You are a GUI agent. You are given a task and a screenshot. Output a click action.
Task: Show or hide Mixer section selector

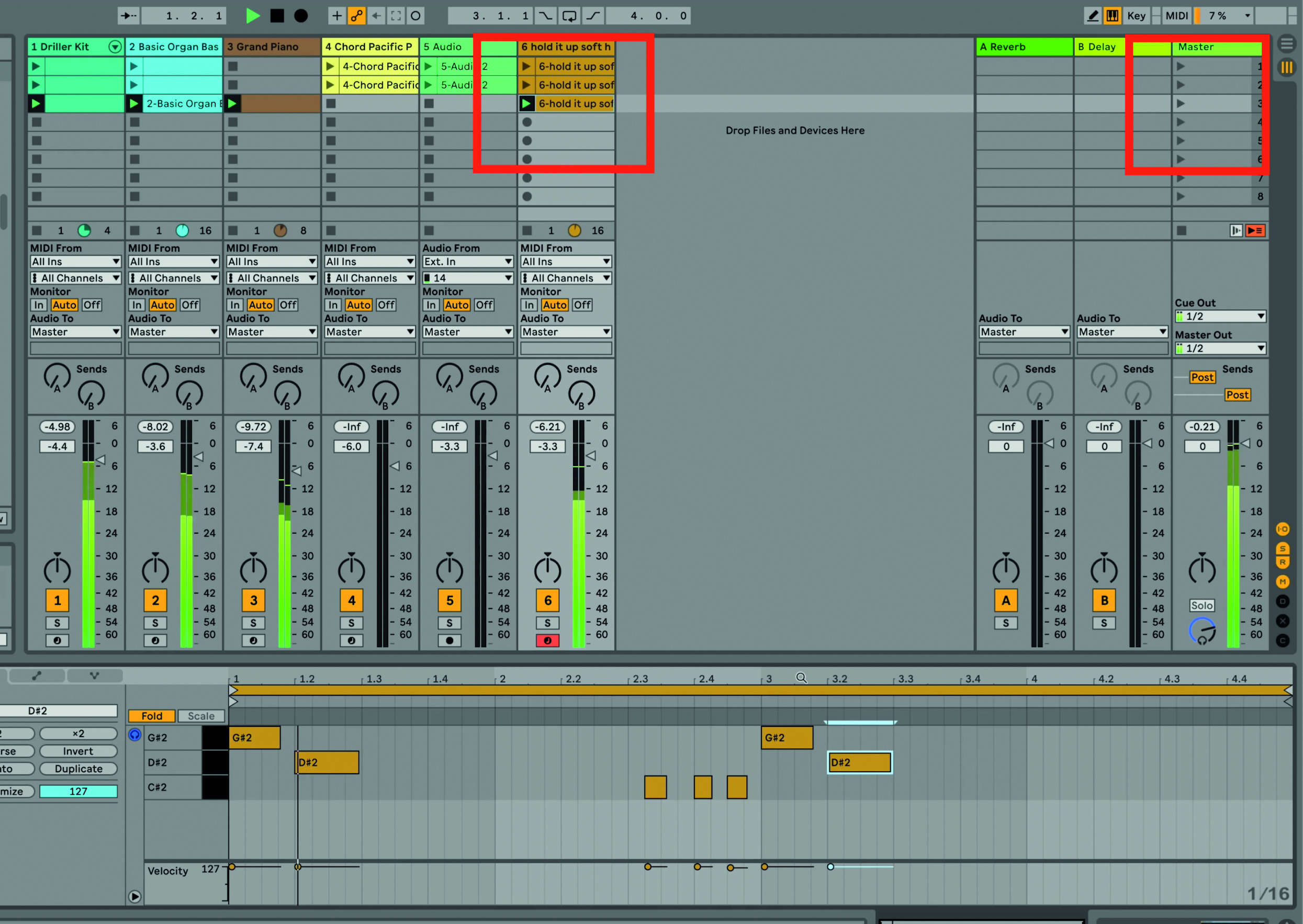[1283, 581]
